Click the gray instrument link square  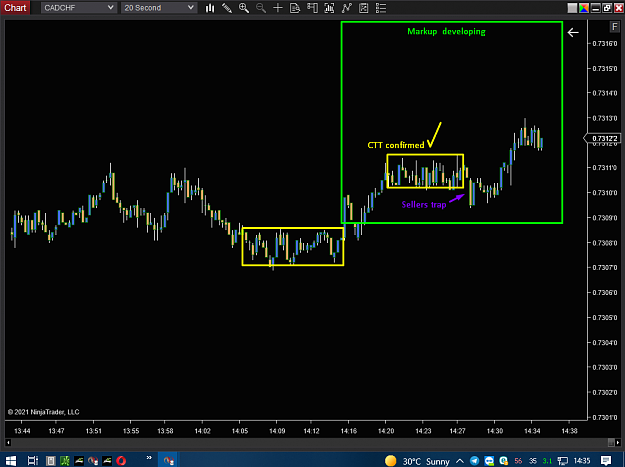click(x=572, y=8)
